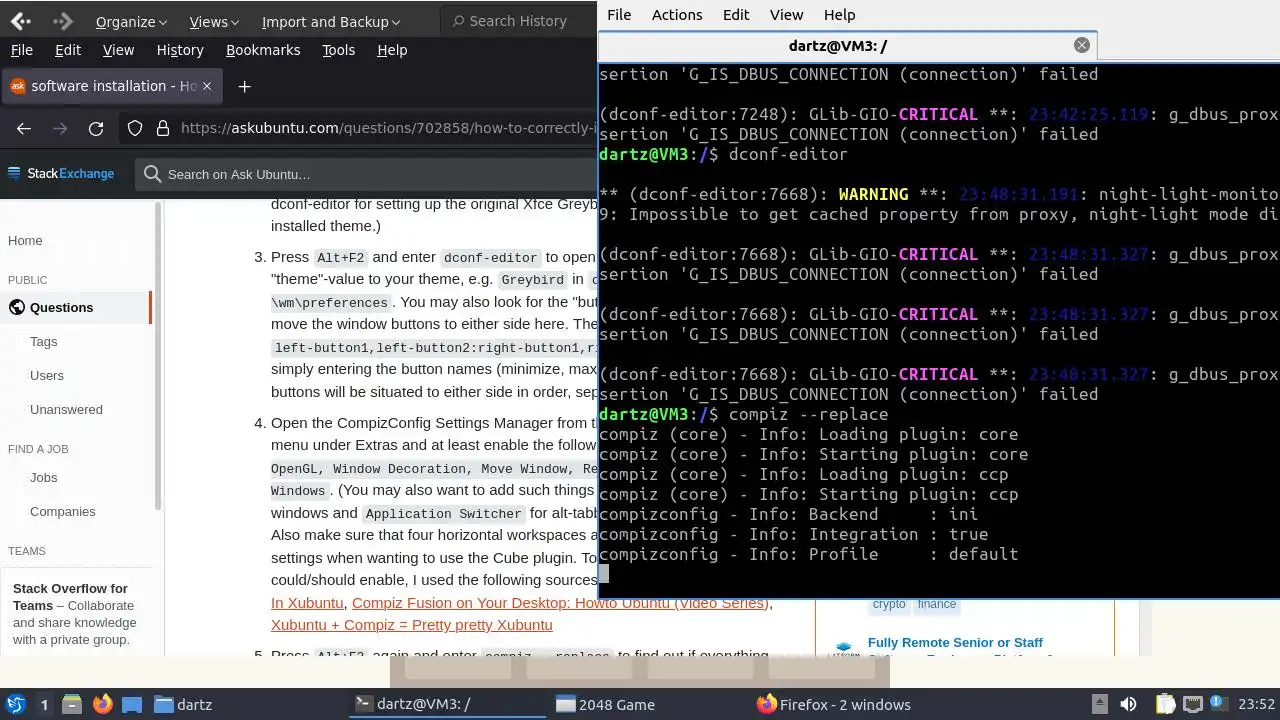Close the 'dartz@VM3: /' terminal tab
The width and height of the screenshot is (1280, 720).
[1082, 45]
